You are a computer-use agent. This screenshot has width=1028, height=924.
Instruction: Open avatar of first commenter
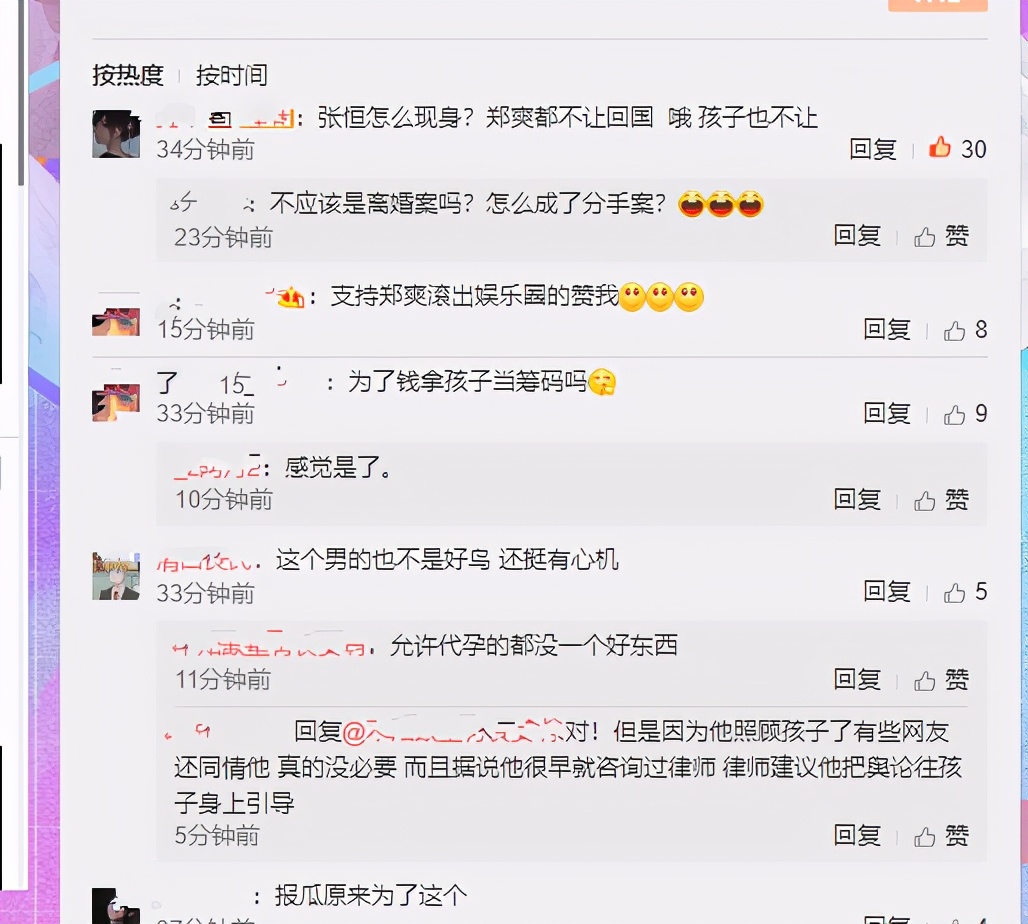pos(116,134)
